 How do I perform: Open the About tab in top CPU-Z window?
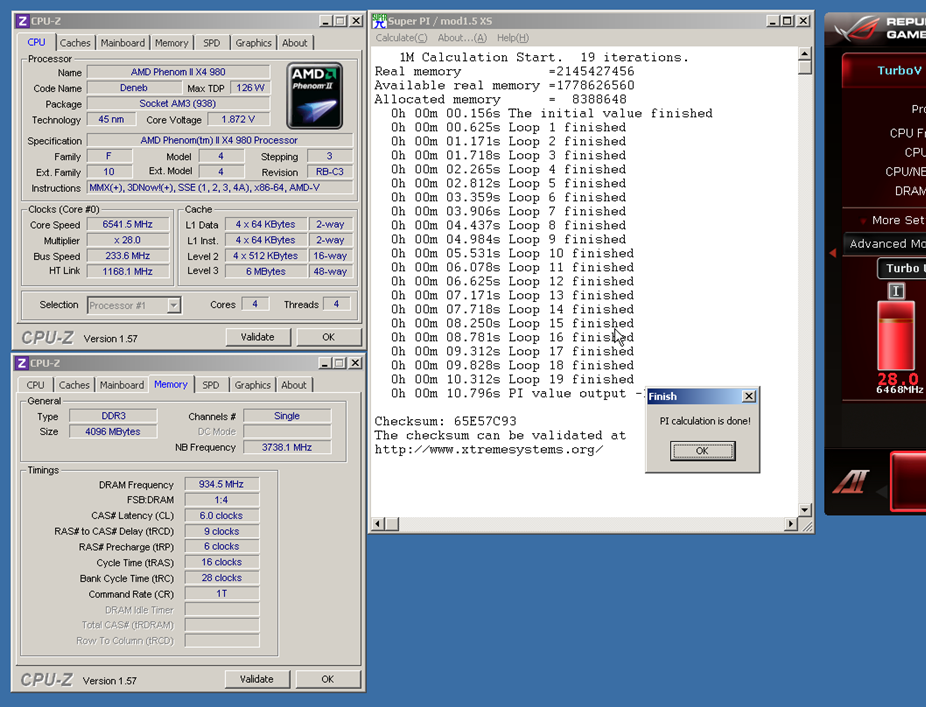coord(294,43)
